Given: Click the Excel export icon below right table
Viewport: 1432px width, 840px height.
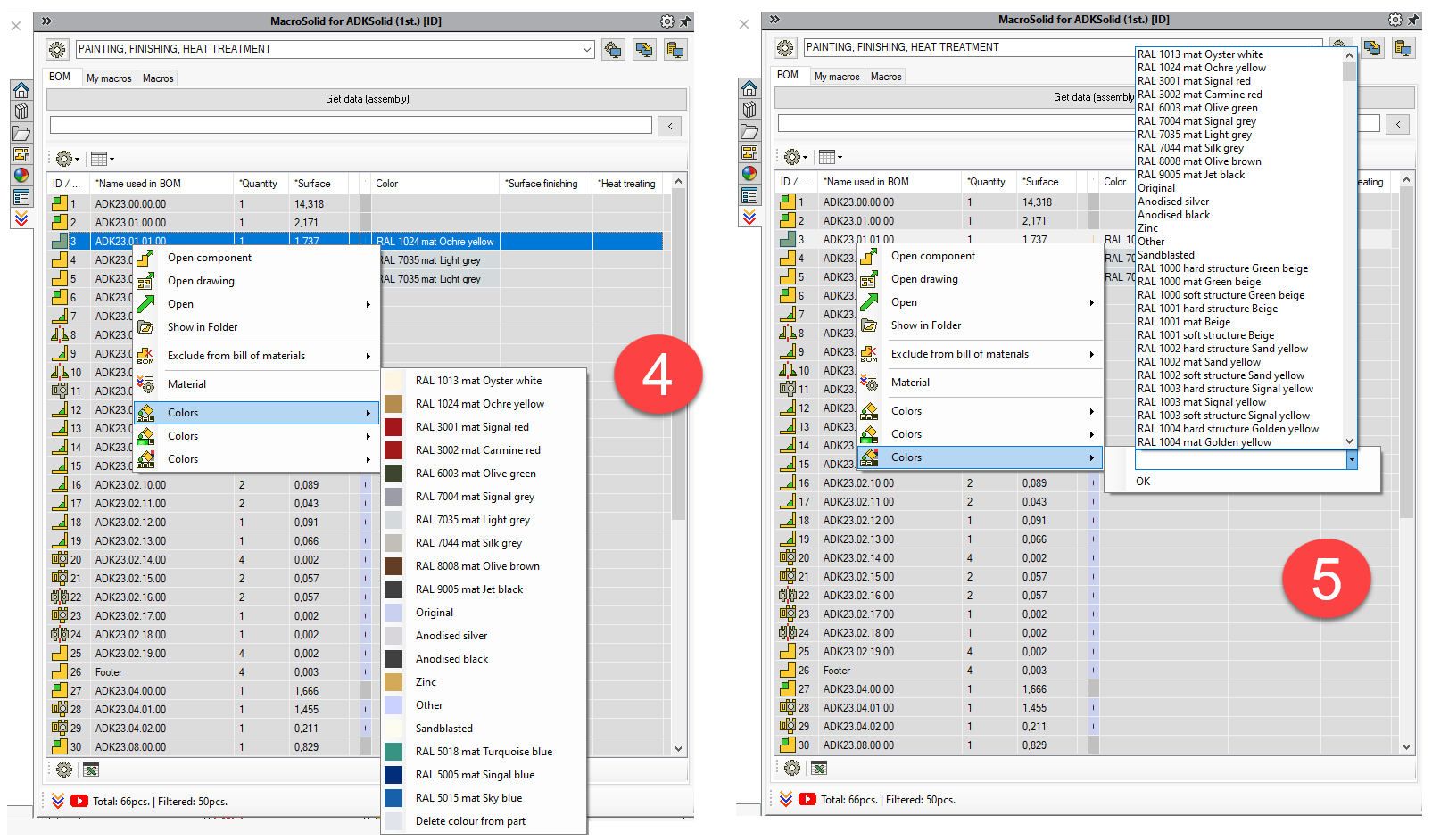Looking at the screenshot, I should point(819,768).
